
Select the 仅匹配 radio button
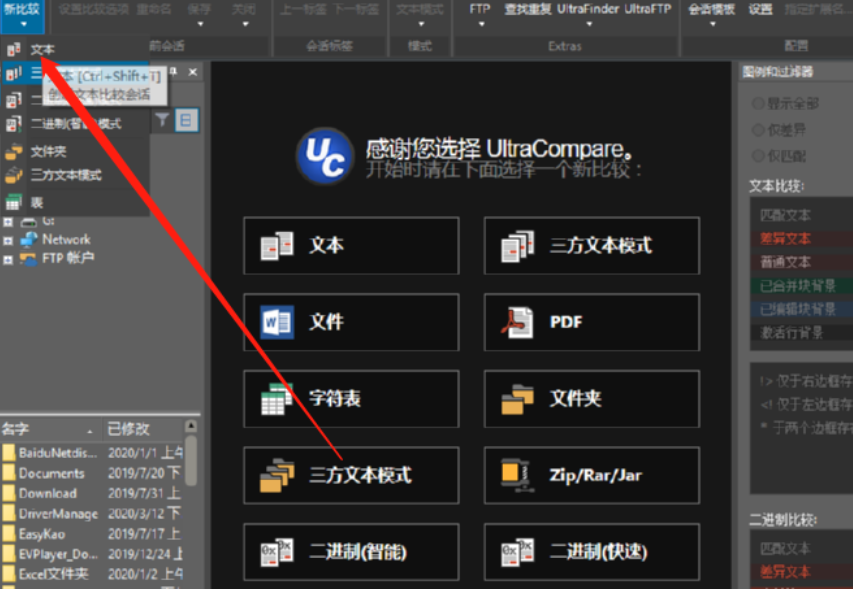point(757,156)
